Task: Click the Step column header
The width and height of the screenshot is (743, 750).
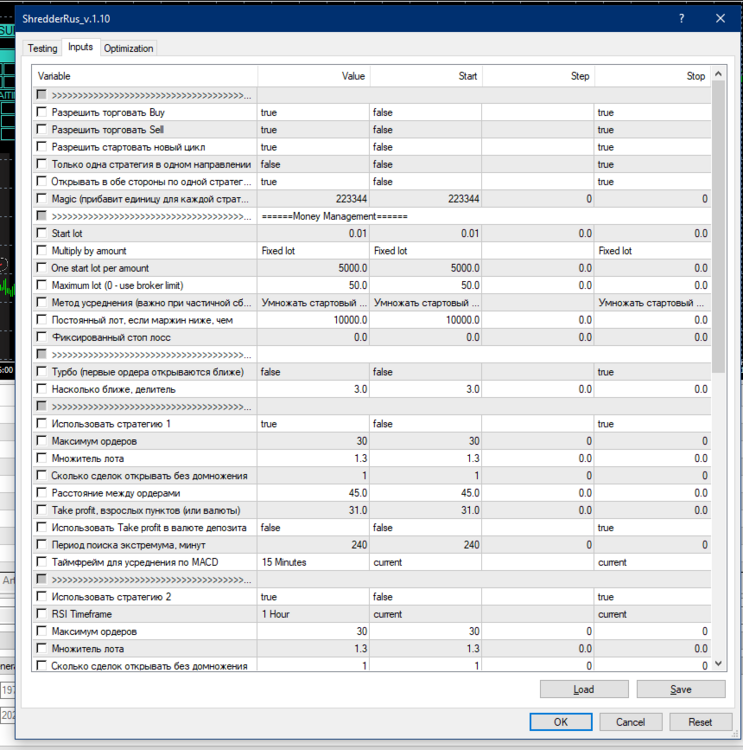Action: [x=538, y=76]
